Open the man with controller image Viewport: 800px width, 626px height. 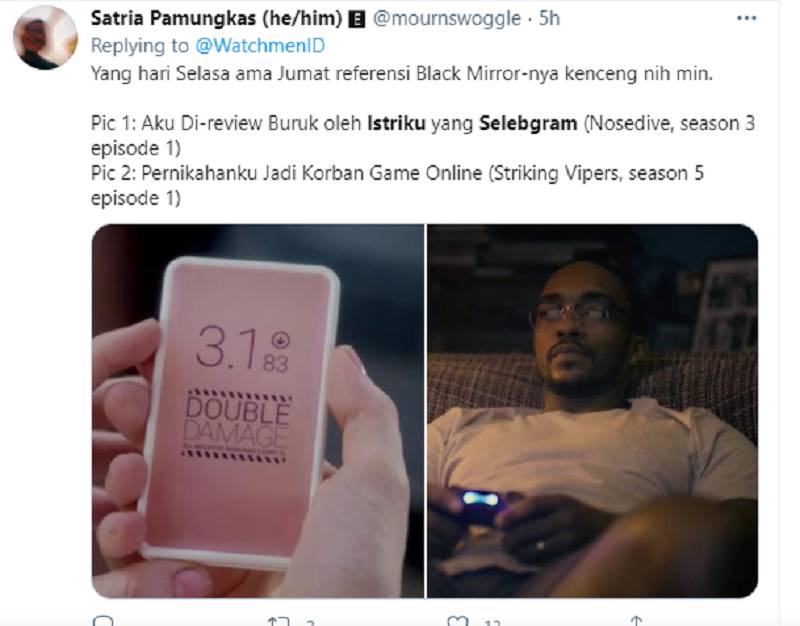592,411
